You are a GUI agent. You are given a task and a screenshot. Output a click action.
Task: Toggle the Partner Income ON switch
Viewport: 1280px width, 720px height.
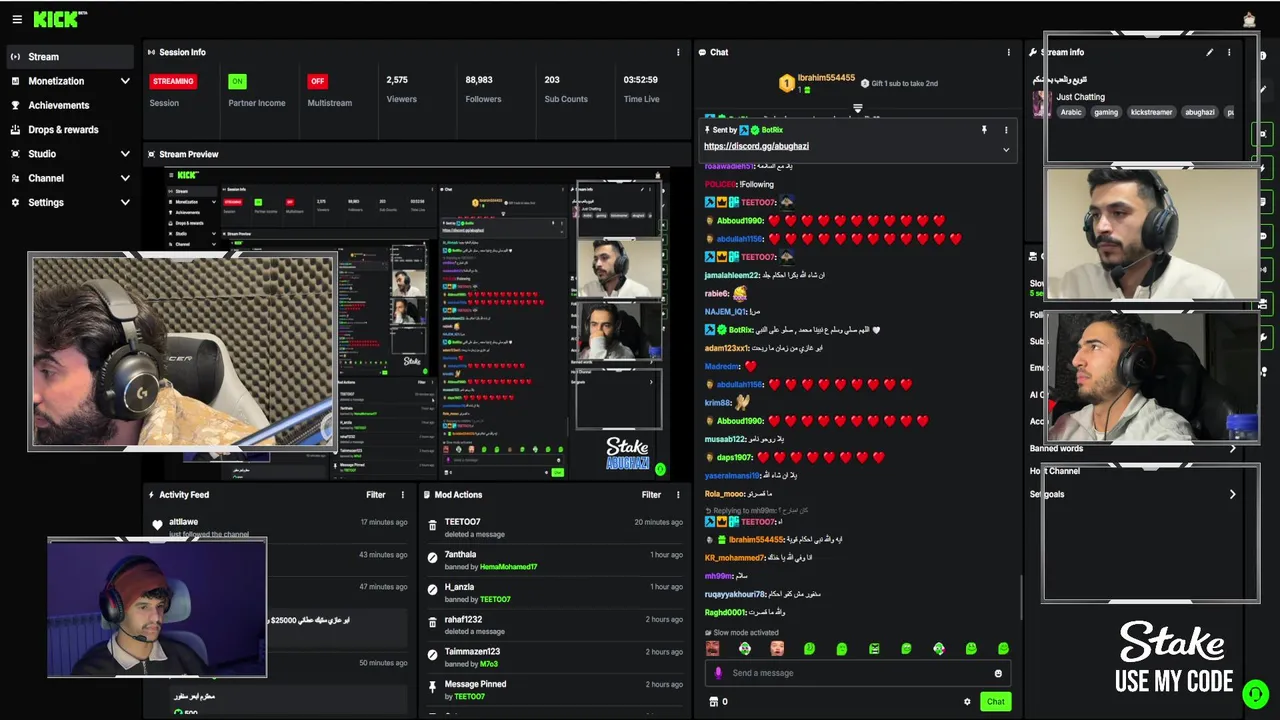tap(237, 81)
